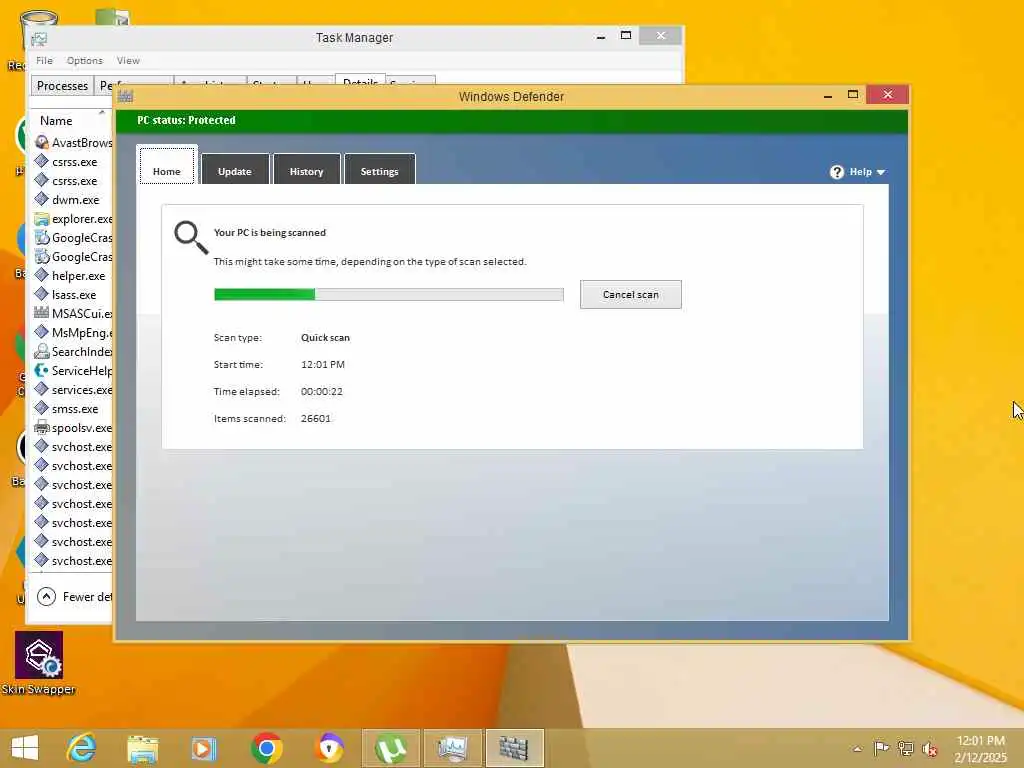Image resolution: width=1024 pixels, height=768 pixels.
Task: Open the Windows Start button
Action: (25, 748)
